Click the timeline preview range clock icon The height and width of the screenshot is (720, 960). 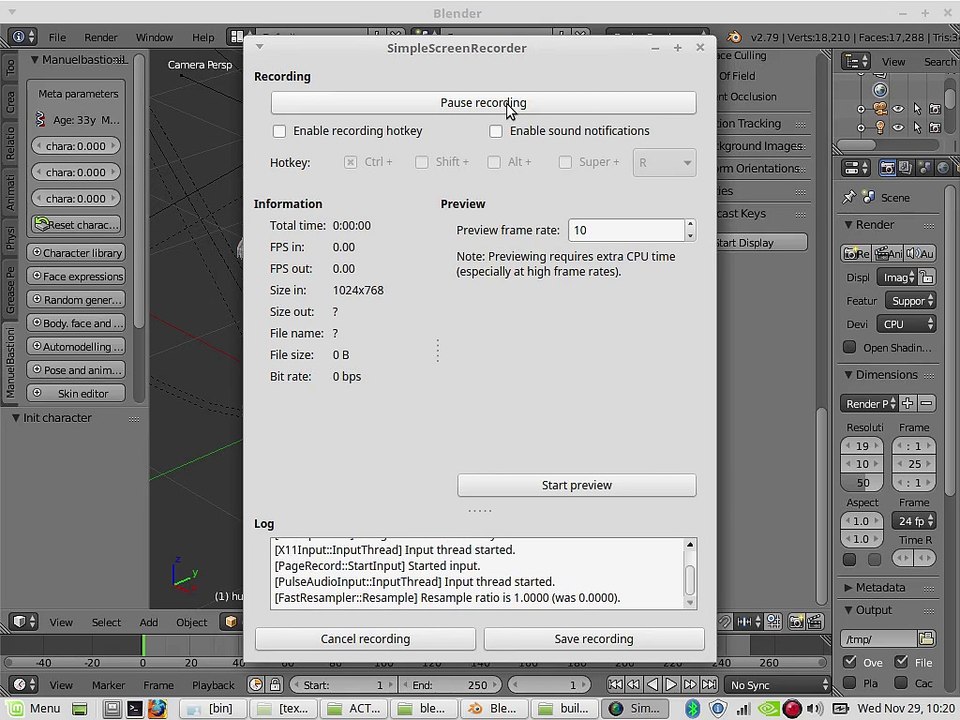256,684
